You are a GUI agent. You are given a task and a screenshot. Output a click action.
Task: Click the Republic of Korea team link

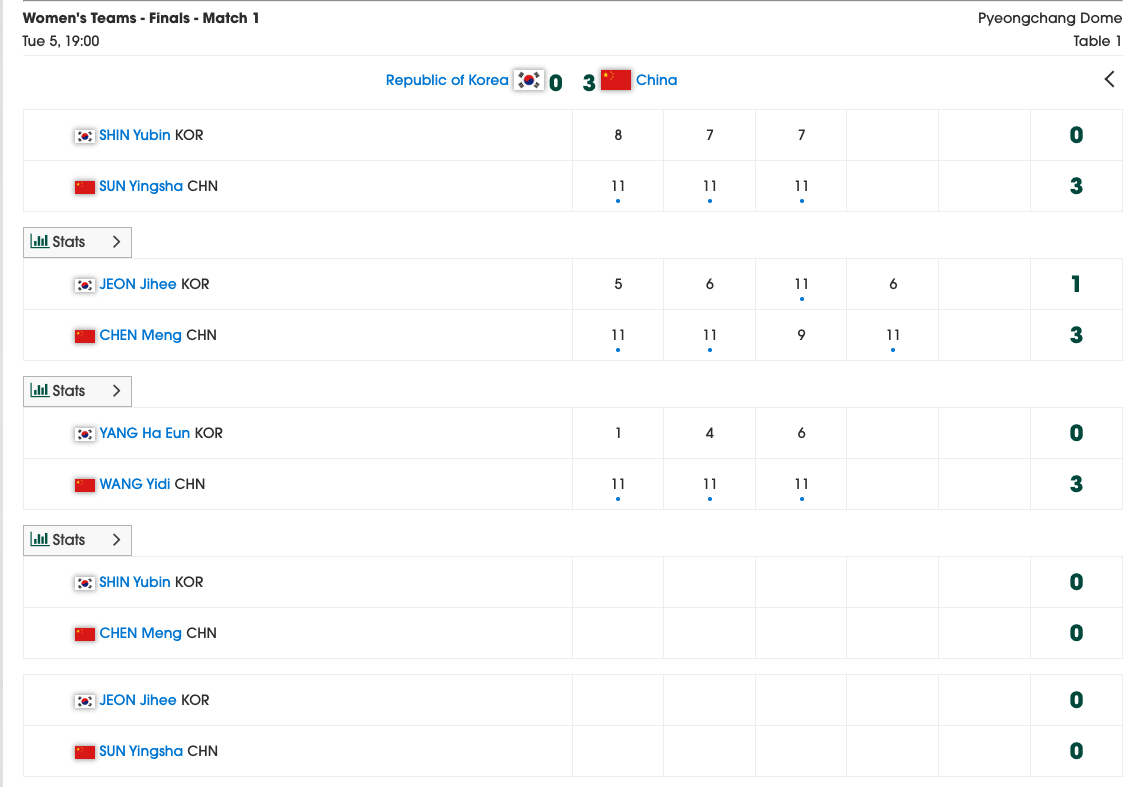pyautogui.click(x=447, y=80)
